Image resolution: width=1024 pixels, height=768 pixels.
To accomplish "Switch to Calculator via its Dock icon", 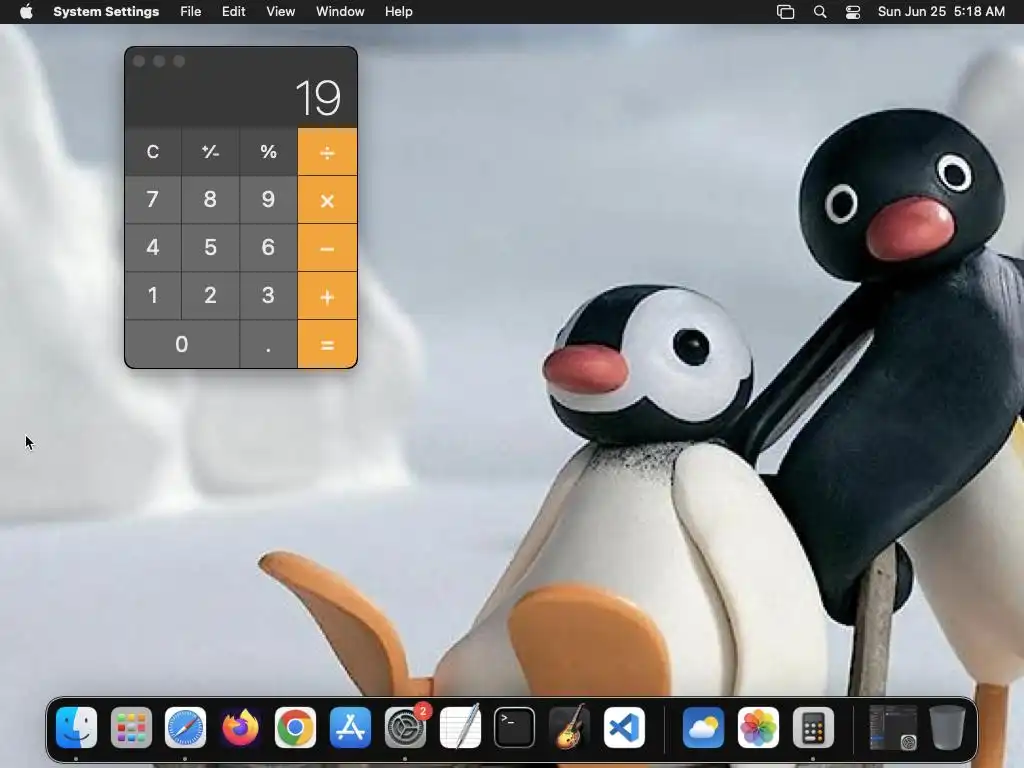I will click(x=813, y=728).
